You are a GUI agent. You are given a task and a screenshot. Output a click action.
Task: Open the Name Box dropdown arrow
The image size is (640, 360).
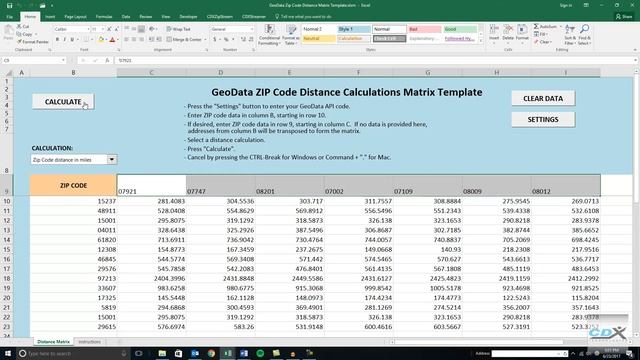coord(63,60)
